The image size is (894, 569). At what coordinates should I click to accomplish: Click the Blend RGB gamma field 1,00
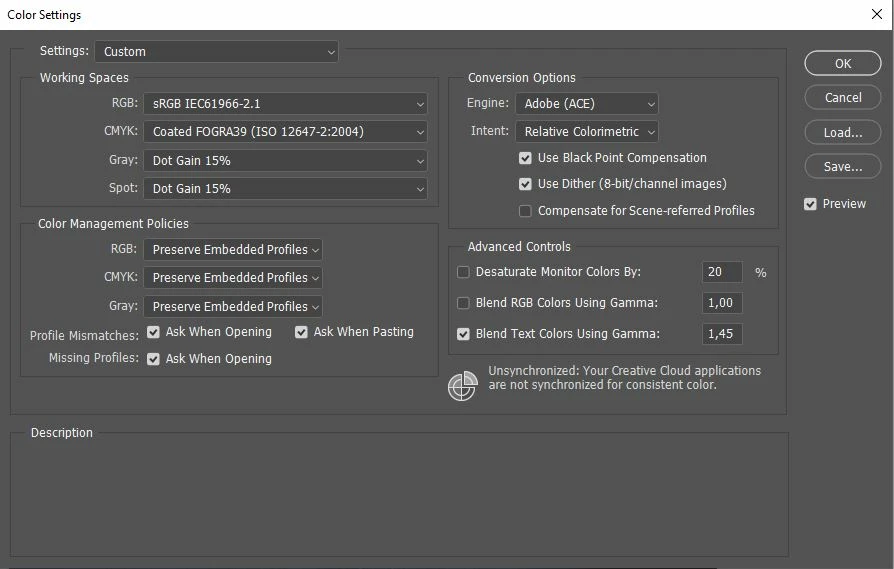tap(722, 303)
